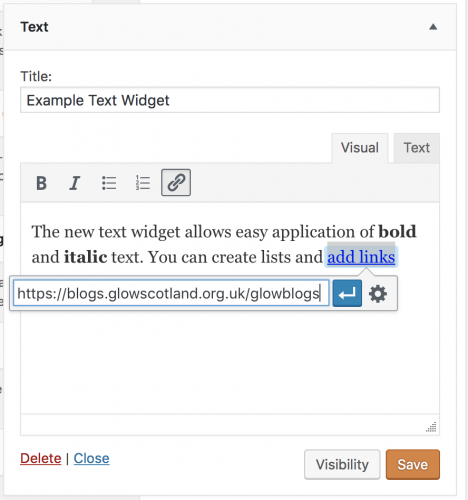Focus the Title input field

pyautogui.click(x=230, y=100)
